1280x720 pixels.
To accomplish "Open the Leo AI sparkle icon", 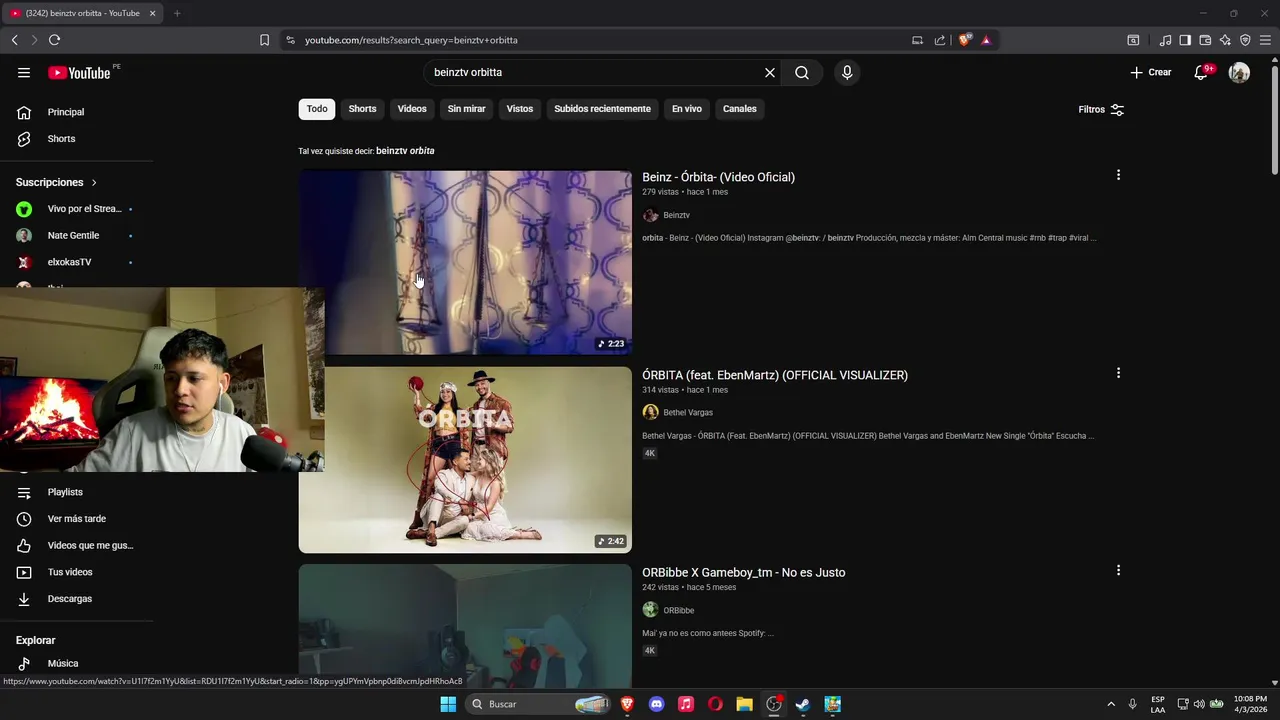I will pos(1225,40).
